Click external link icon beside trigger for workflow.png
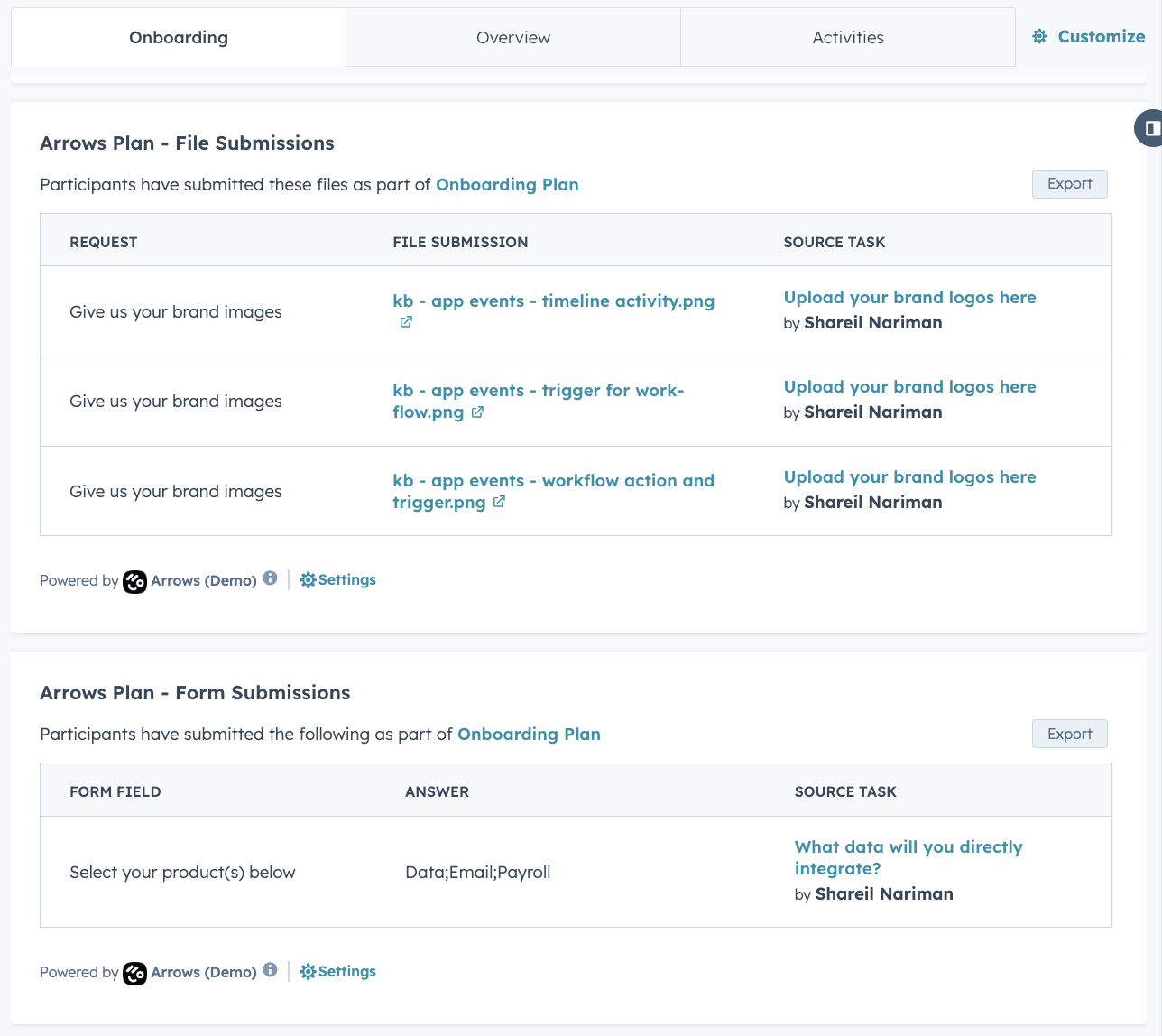Screen dimensions: 1162x1036 [x=477, y=412]
